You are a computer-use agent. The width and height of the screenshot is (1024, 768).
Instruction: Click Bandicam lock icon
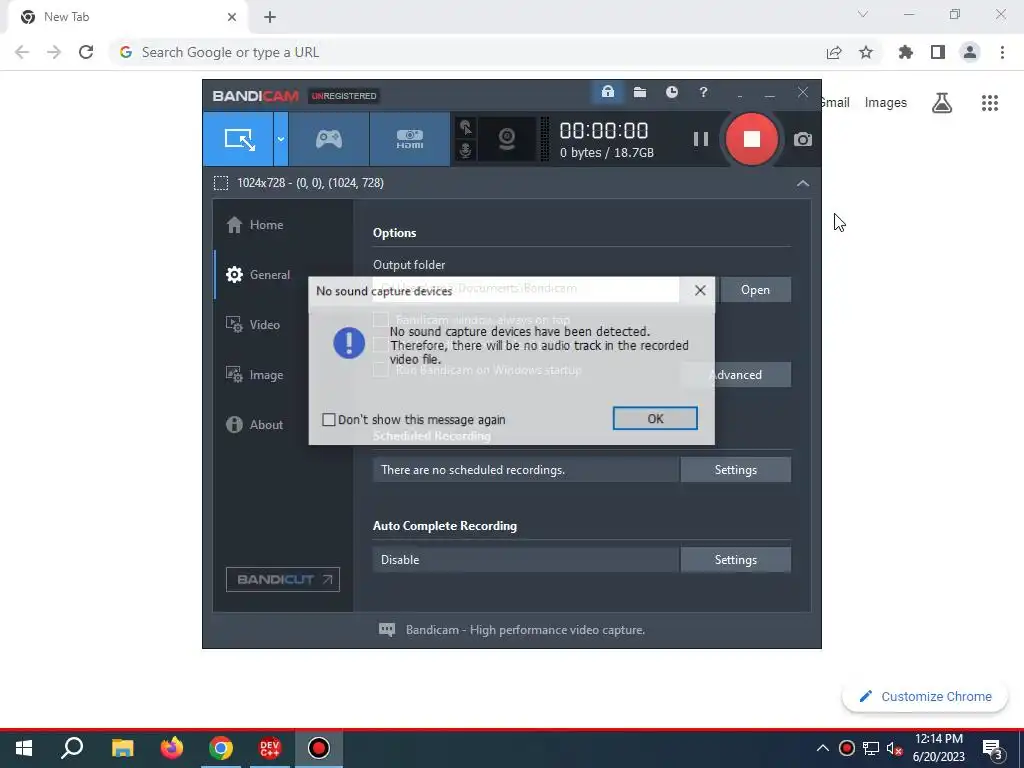[607, 92]
